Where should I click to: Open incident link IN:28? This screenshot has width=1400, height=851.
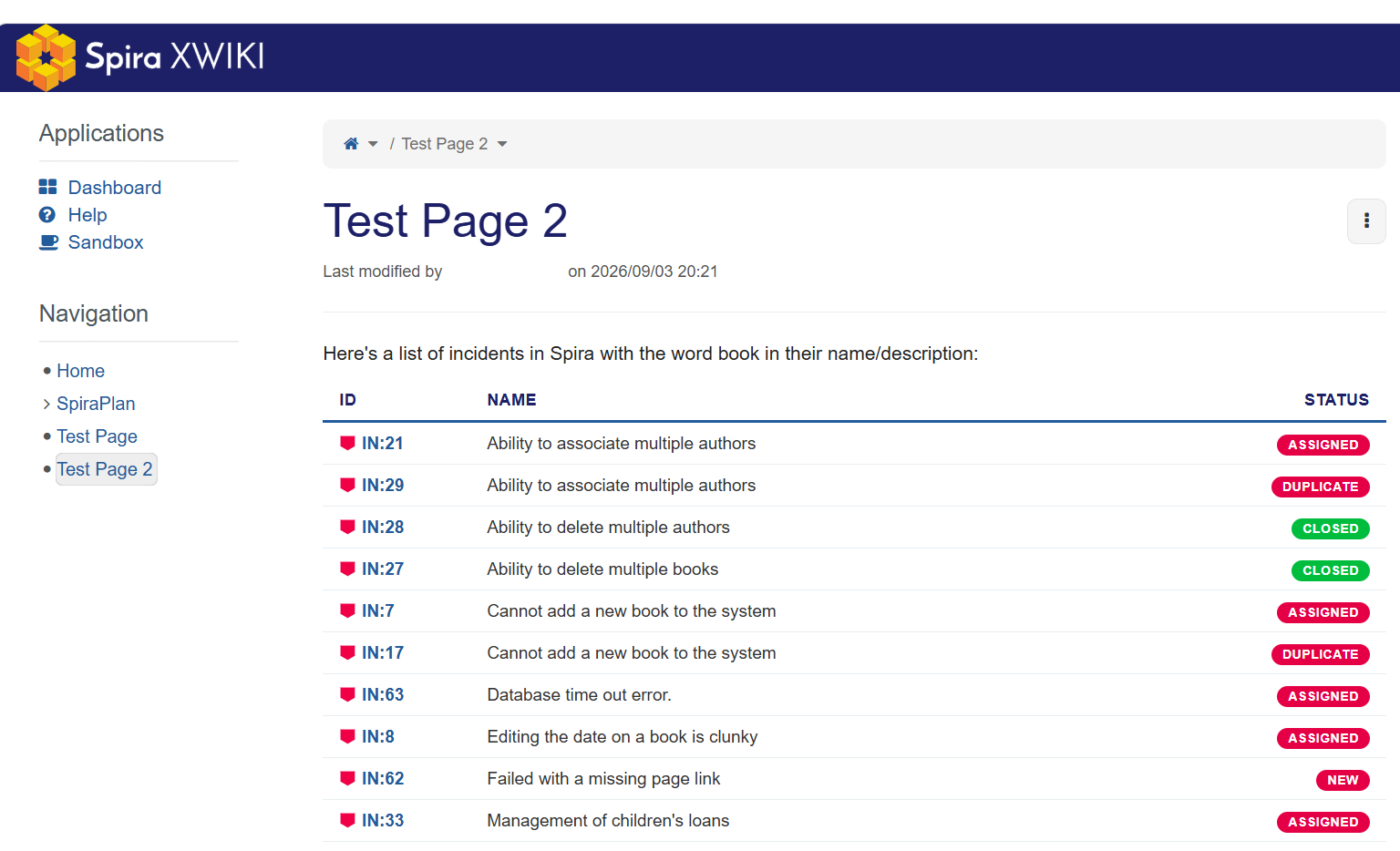click(383, 528)
